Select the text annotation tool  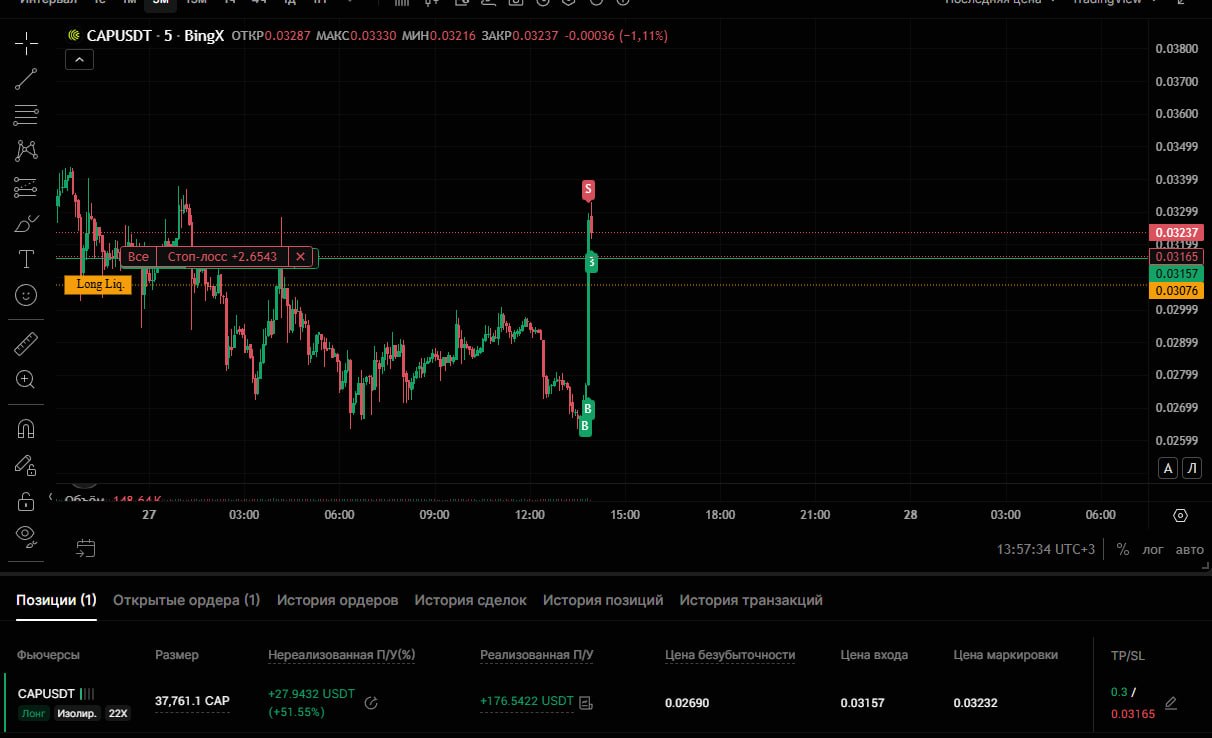click(x=26, y=259)
